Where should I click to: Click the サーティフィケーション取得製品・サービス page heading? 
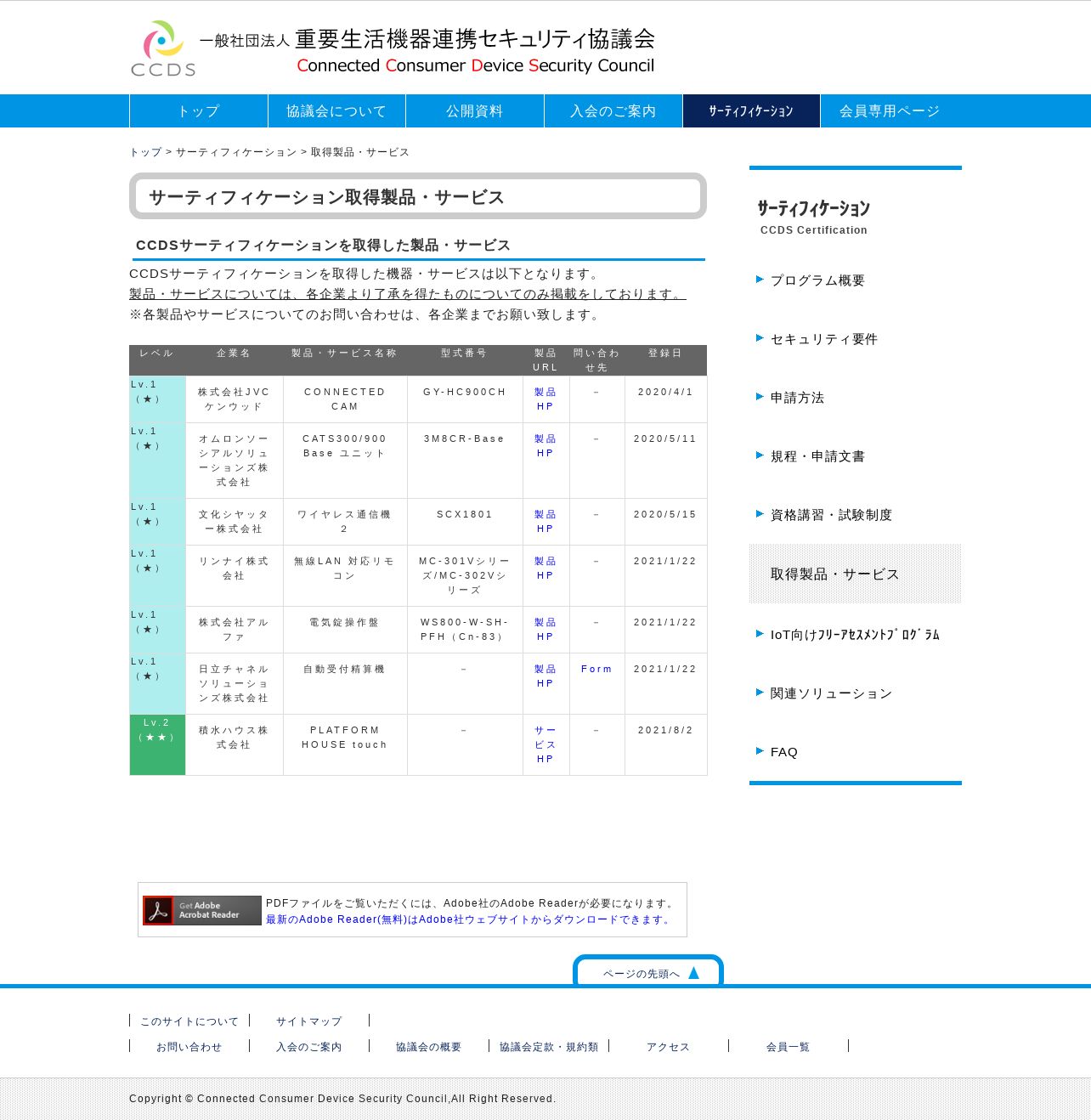point(418,196)
